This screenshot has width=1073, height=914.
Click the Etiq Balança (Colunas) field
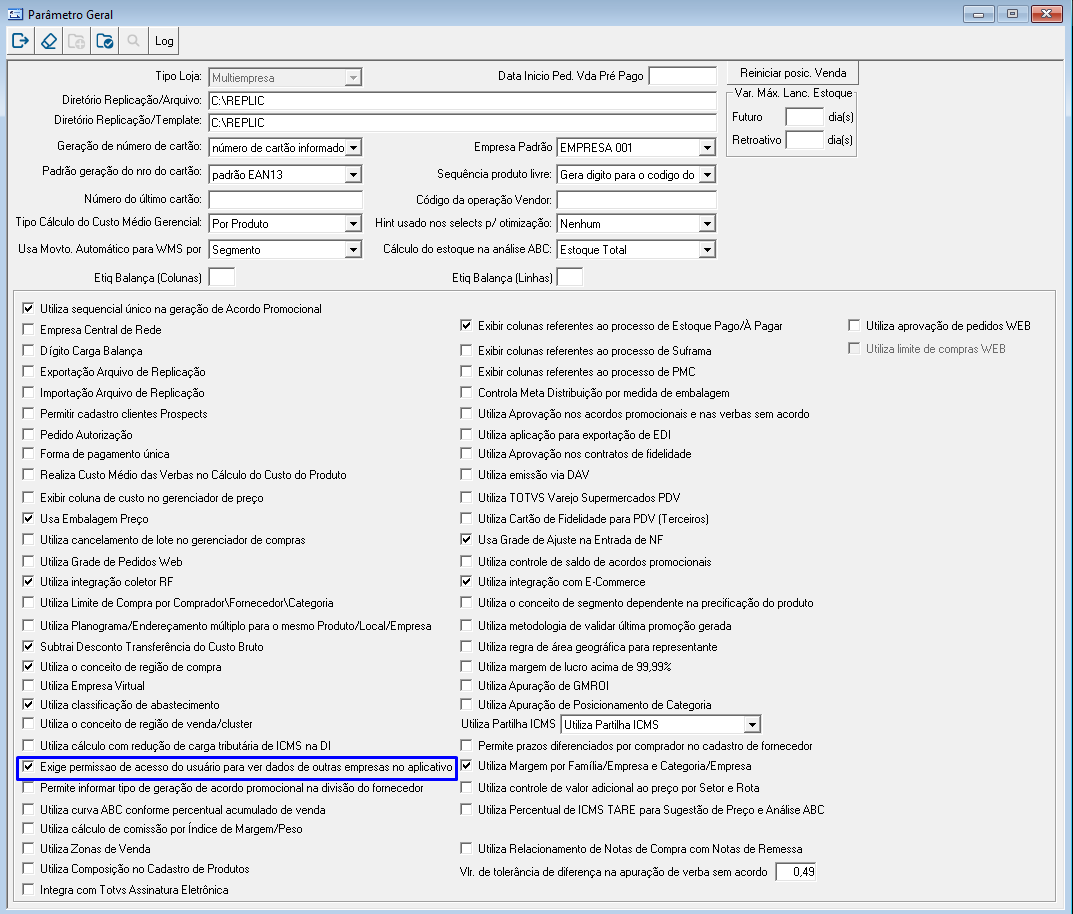222,277
